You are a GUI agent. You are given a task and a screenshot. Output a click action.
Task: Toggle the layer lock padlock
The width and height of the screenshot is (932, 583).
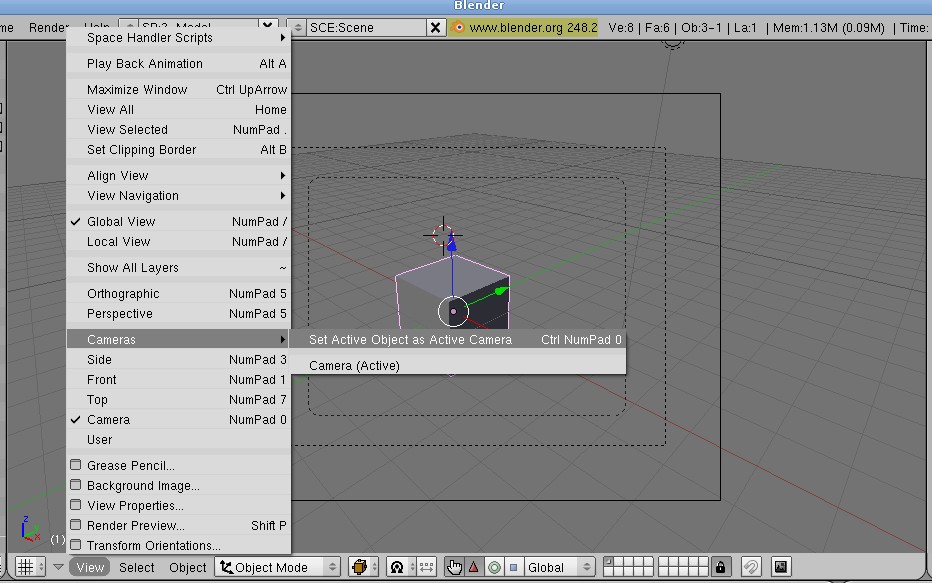point(720,567)
